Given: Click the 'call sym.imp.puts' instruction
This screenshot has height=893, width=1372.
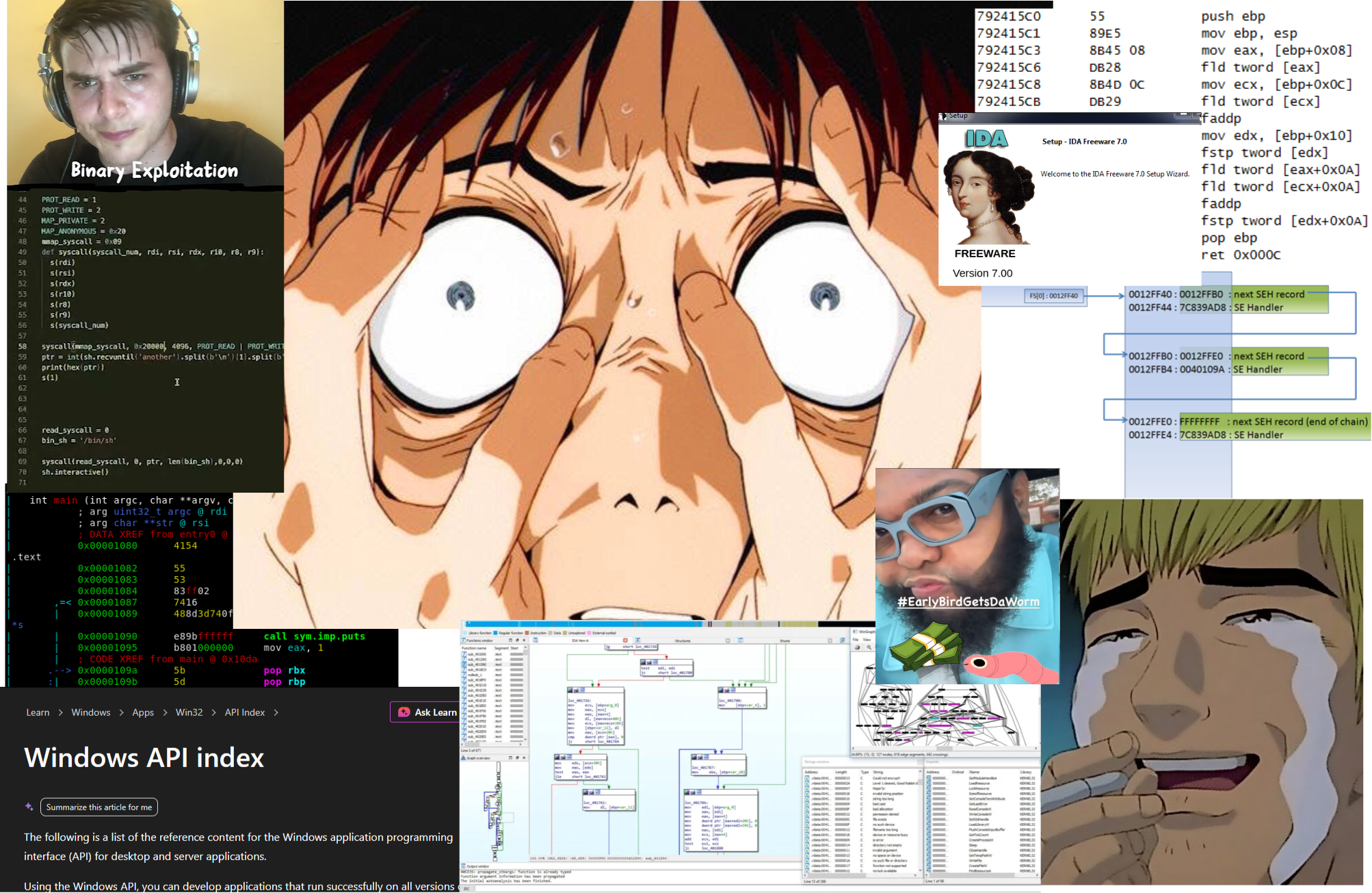Looking at the screenshot, I should tap(314, 636).
